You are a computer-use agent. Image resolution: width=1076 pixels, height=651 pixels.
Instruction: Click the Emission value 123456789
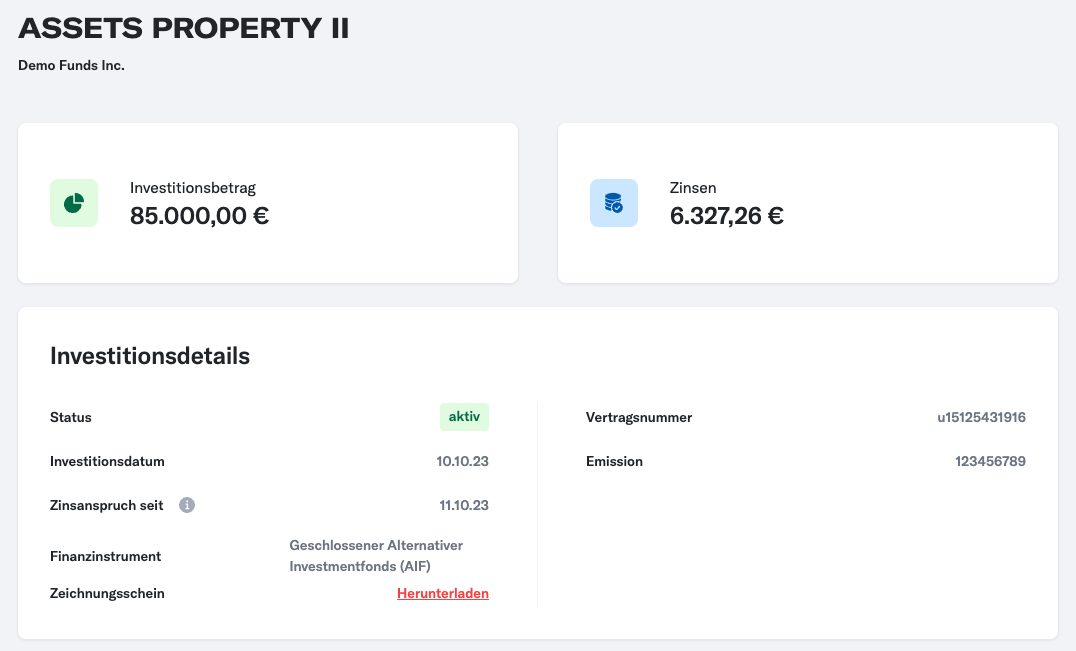pyautogui.click(x=990, y=461)
